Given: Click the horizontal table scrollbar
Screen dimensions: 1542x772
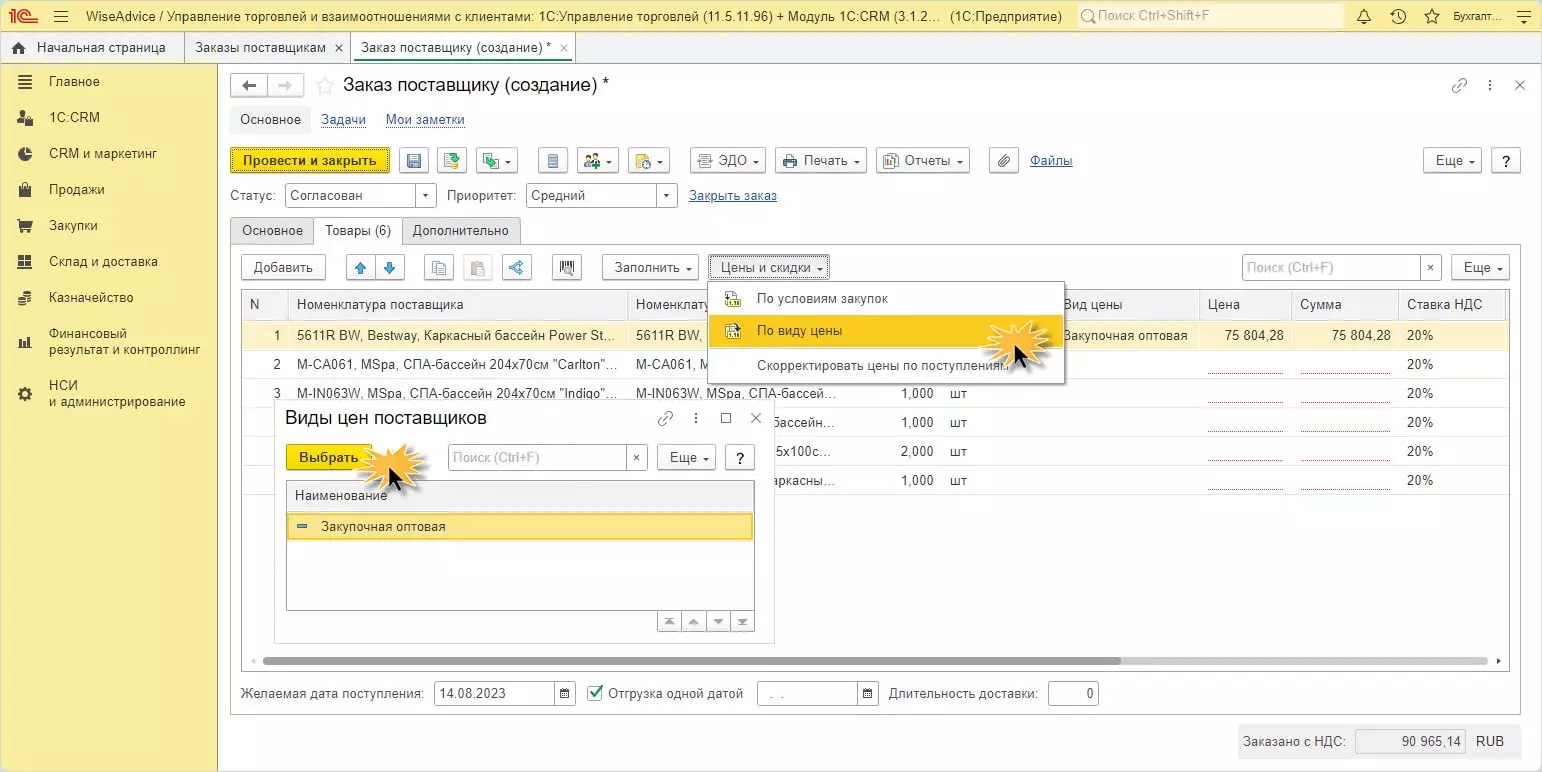Looking at the screenshot, I should 690,661.
